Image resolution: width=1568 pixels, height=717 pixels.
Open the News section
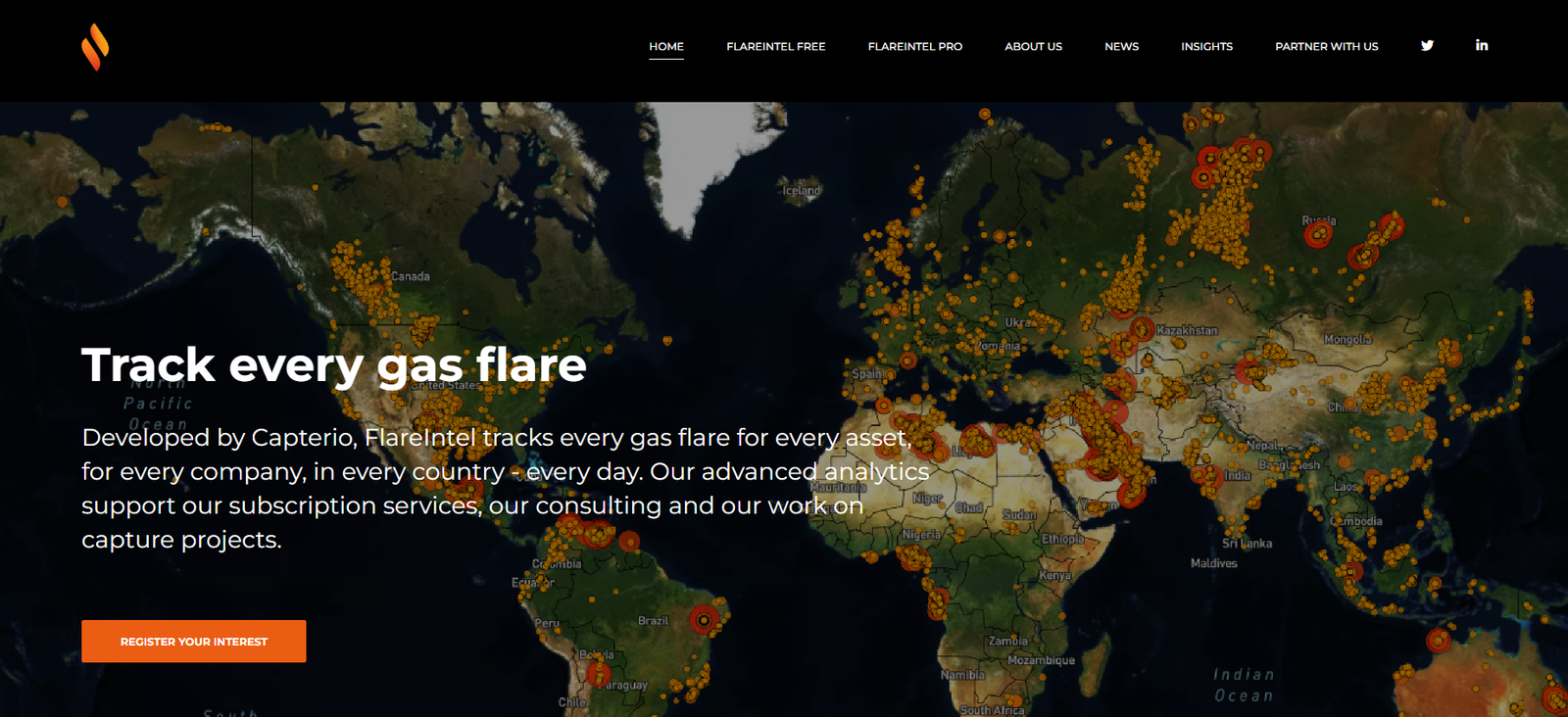pos(1121,47)
